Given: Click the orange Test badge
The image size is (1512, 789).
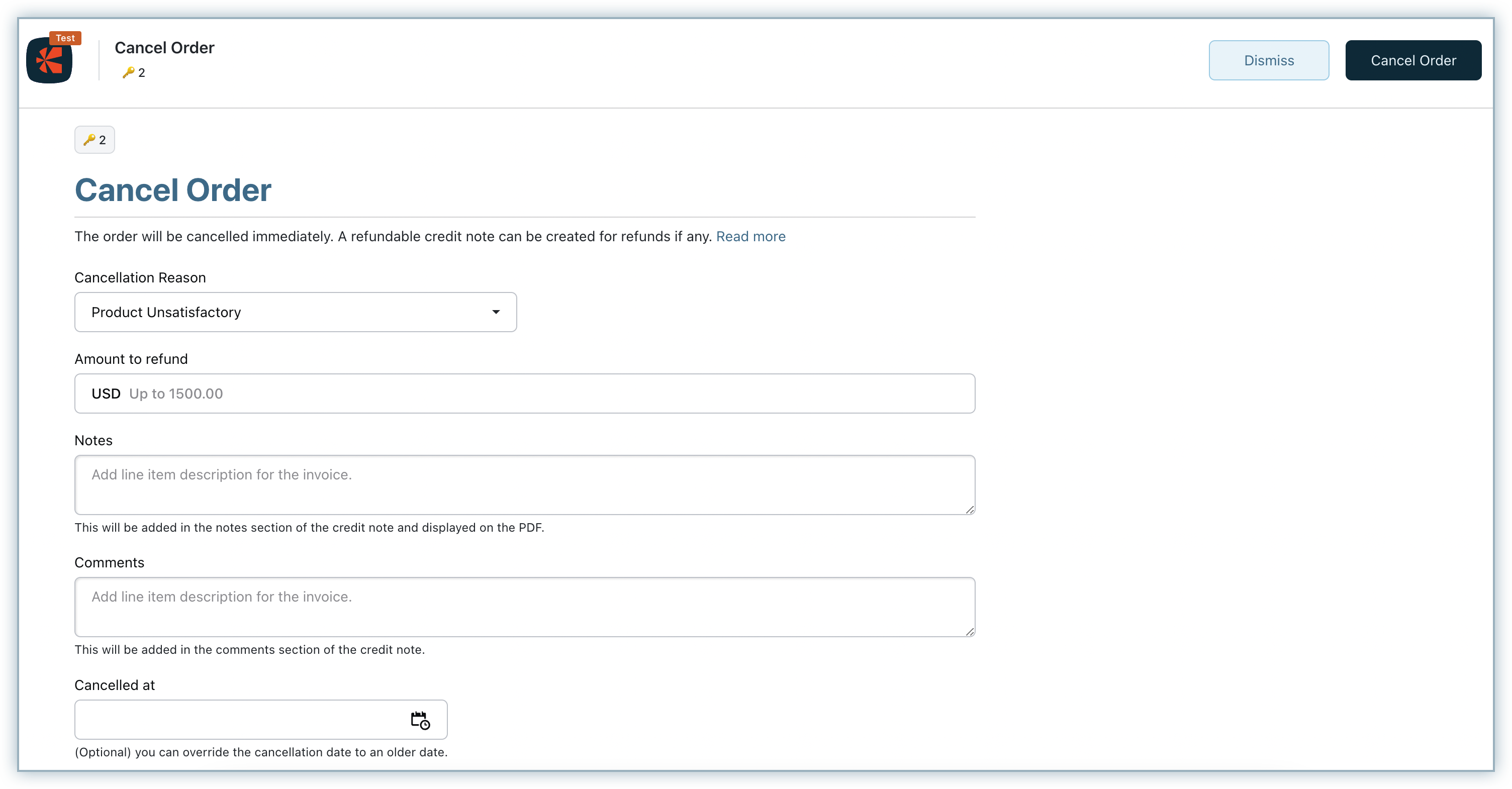Looking at the screenshot, I should (65, 38).
